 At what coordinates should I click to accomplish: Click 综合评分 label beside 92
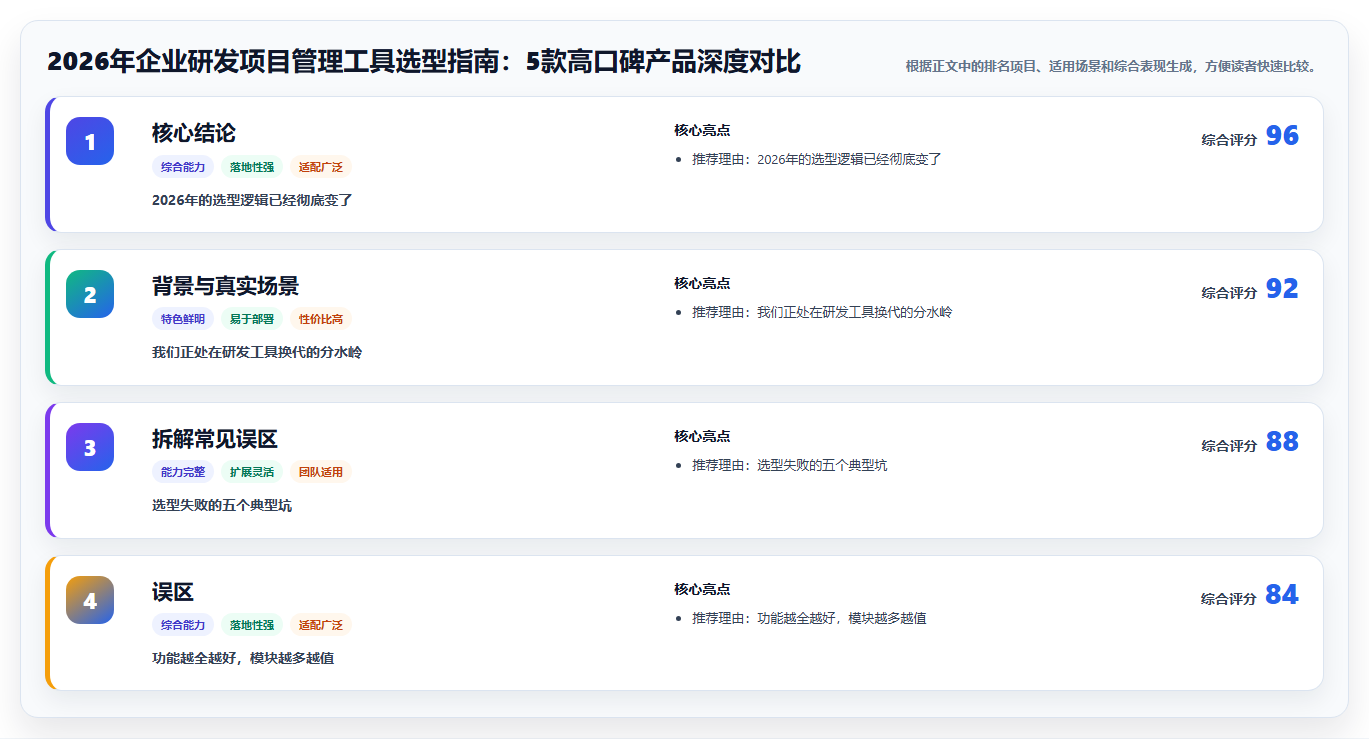(1229, 293)
